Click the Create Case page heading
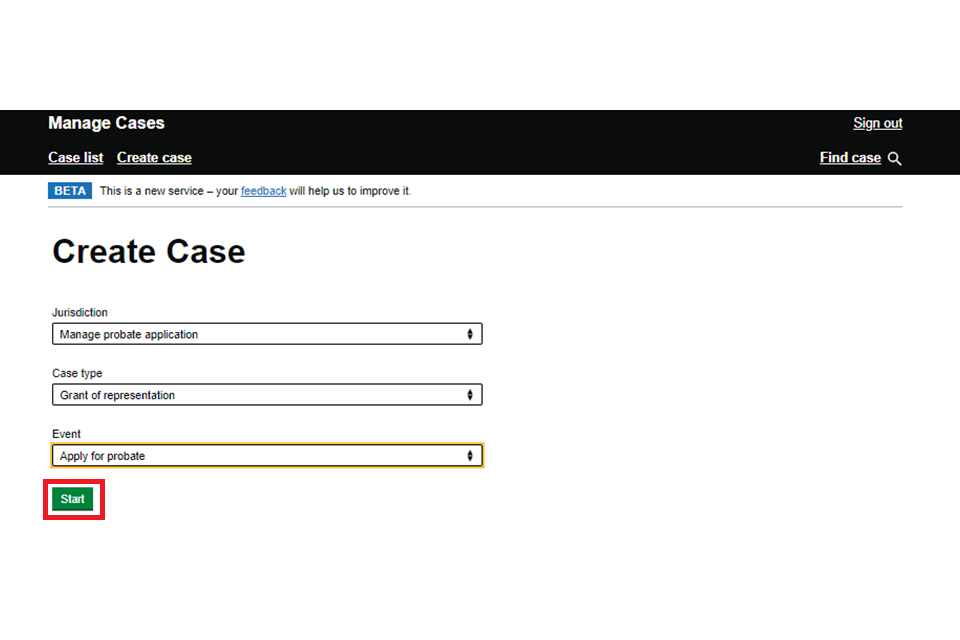This screenshot has width=960, height=640. tap(148, 251)
